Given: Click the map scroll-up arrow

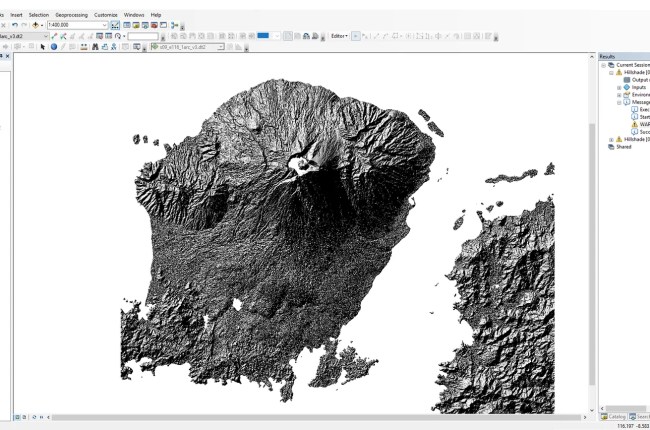Looking at the screenshot, I should pos(592,56).
